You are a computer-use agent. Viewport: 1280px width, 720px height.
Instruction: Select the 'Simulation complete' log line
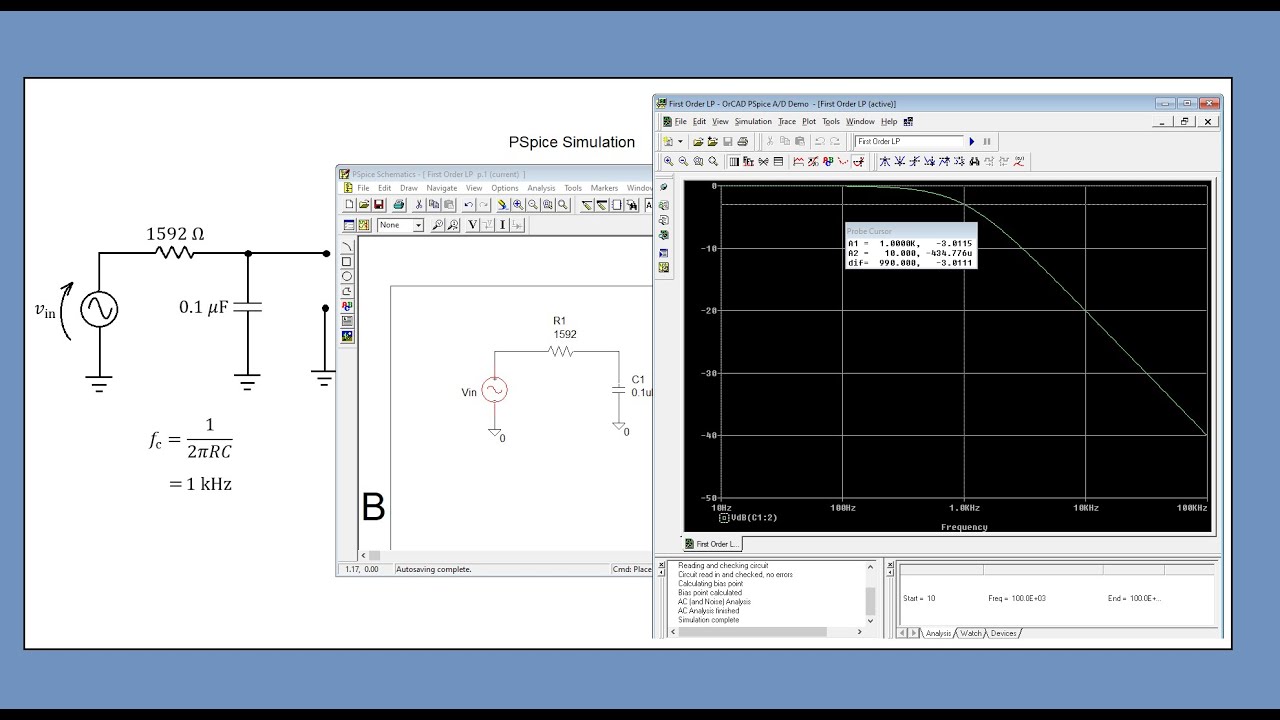pos(708,620)
